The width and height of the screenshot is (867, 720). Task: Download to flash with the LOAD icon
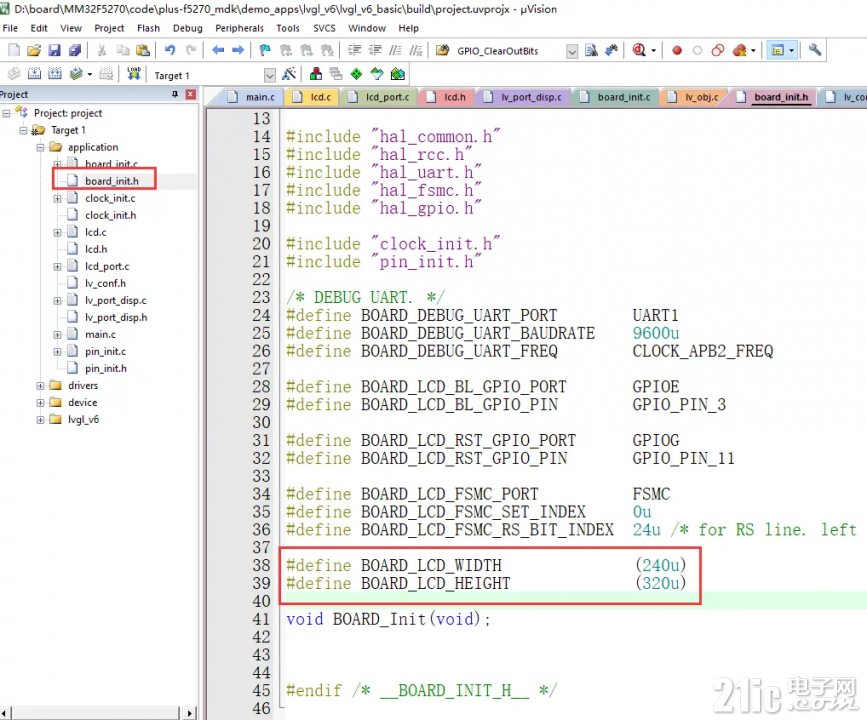134,74
